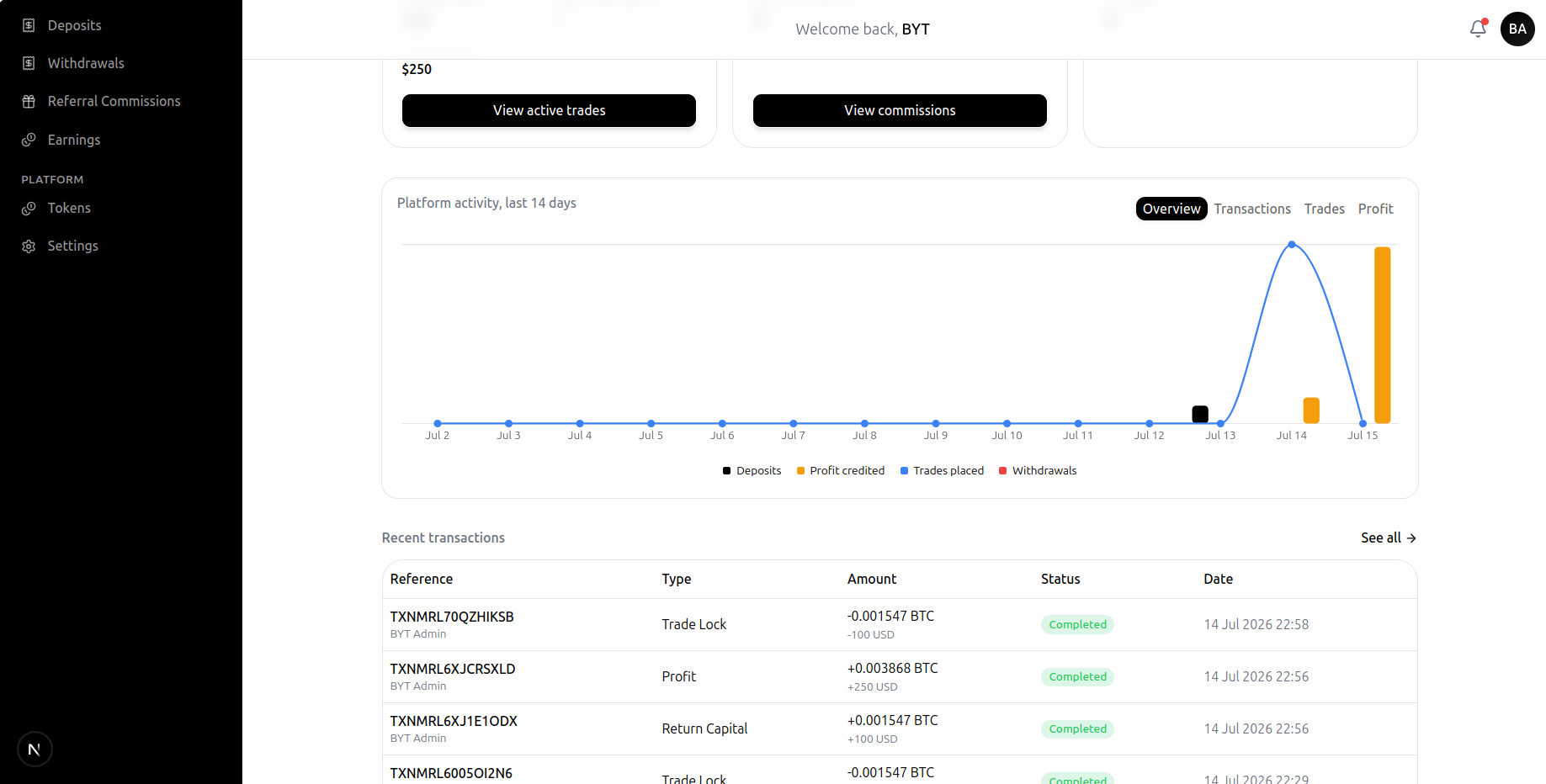Toggle the Deposits legend swatch
Image resolution: width=1546 pixels, height=784 pixels.
pyautogui.click(x=726, y=471)
